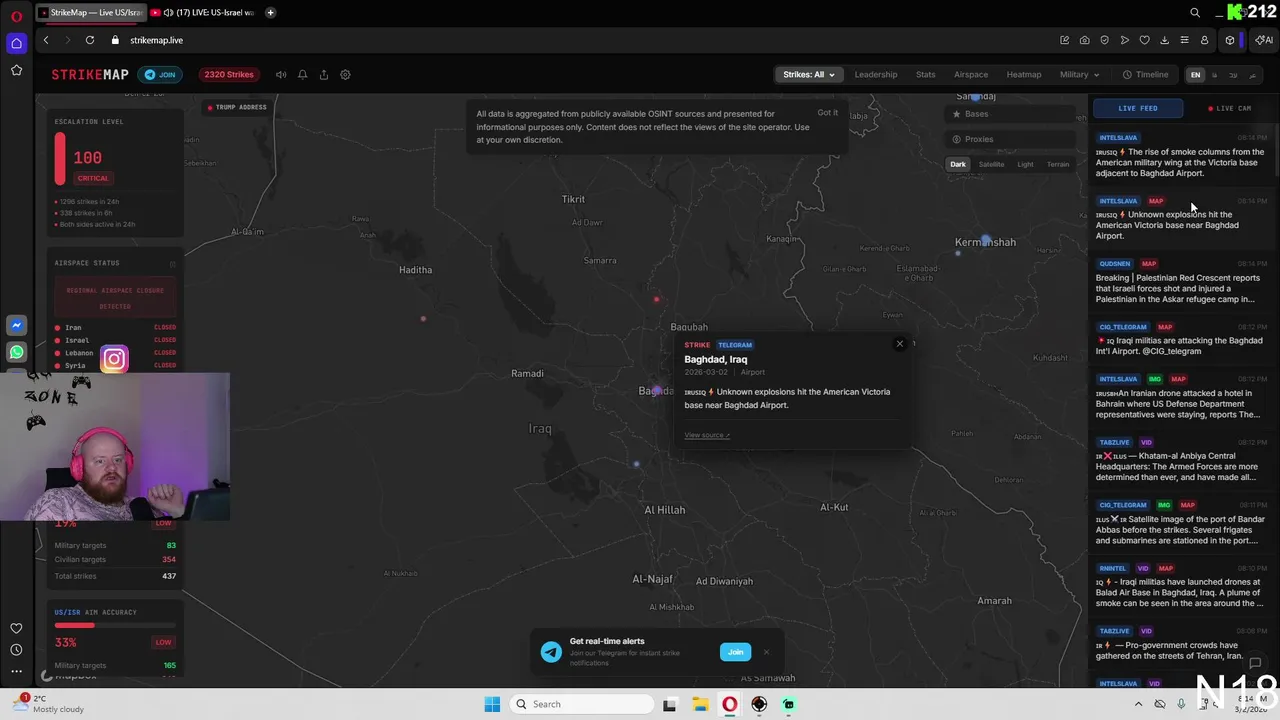The image size is (1280, 720).
Task: Select Satellite map style
Action: point(991,164)
